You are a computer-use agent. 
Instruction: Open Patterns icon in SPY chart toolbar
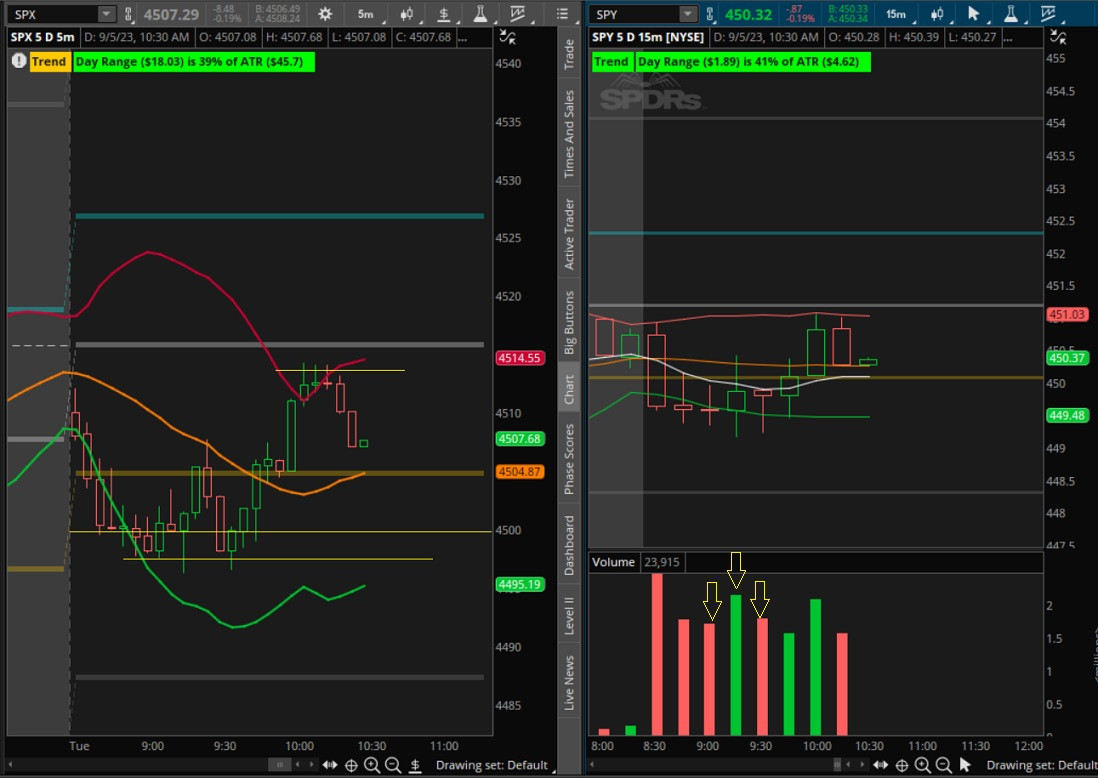point(1048,14)
